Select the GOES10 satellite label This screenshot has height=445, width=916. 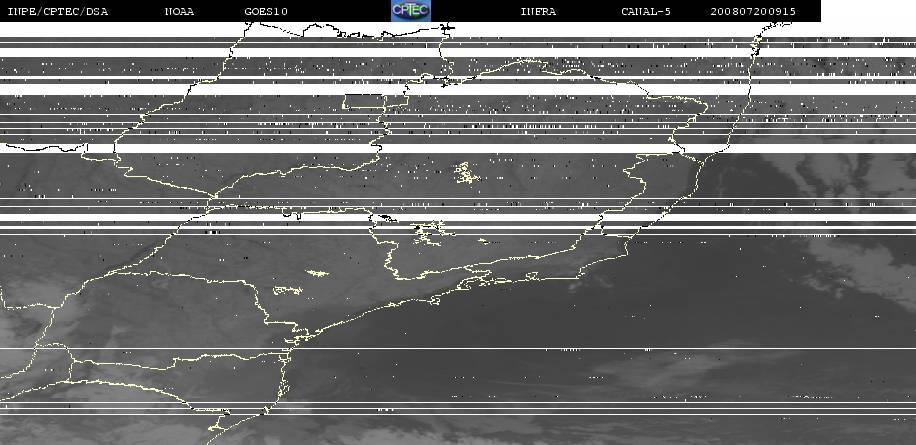tap(266, 11)
